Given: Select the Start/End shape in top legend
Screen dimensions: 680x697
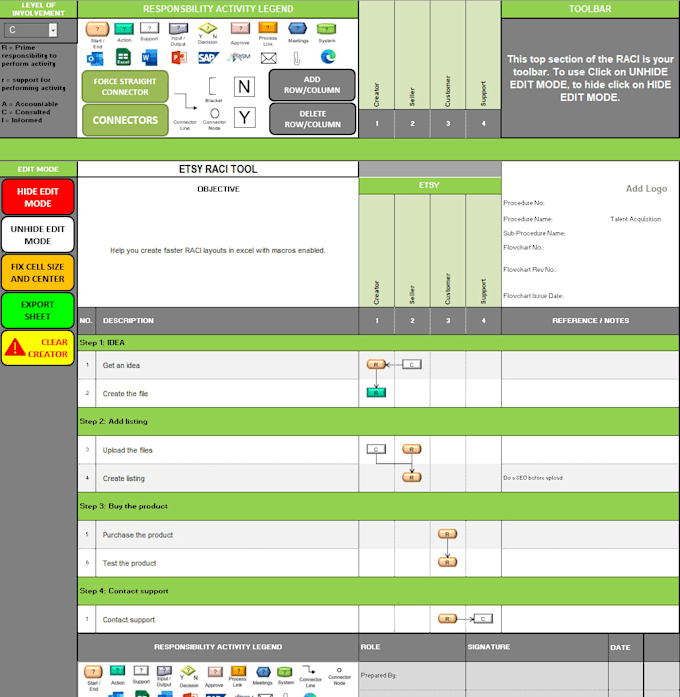Looking at the screenshot, I should tap(97, 29).
